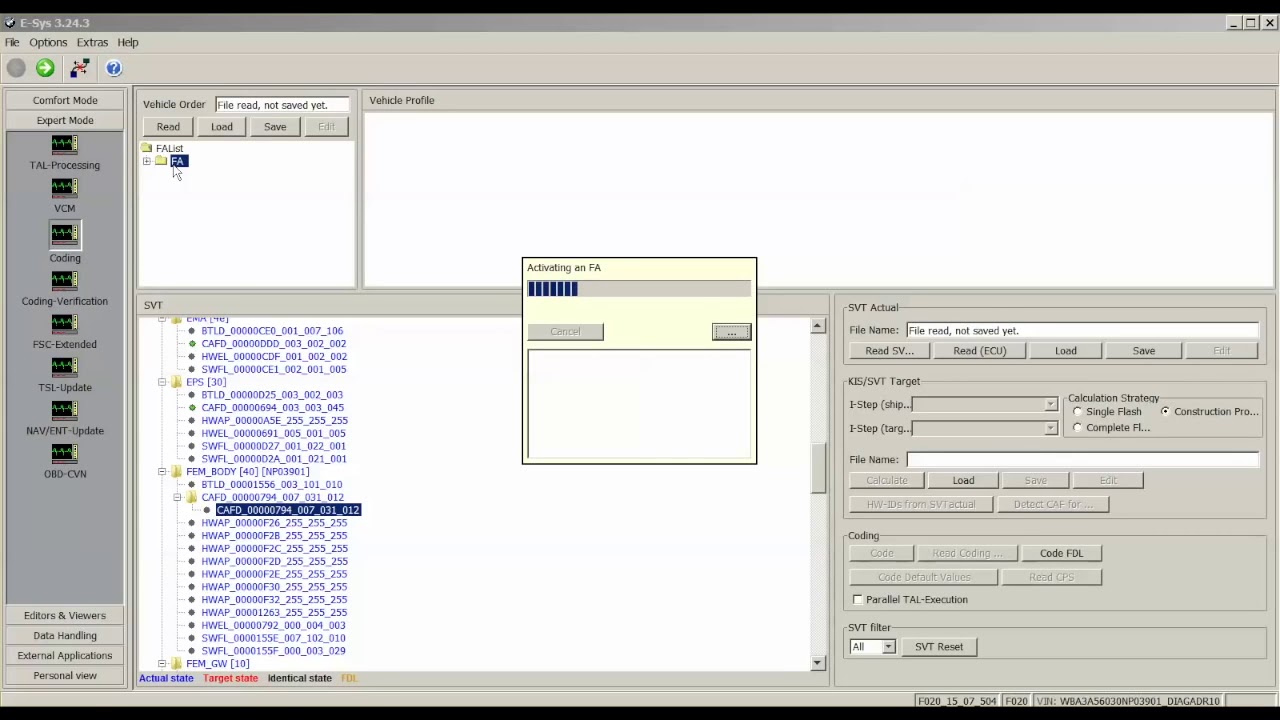1280x720 pixels.
Task: Click the KIS/SVT Target Load button
Action: pos(963,481)
